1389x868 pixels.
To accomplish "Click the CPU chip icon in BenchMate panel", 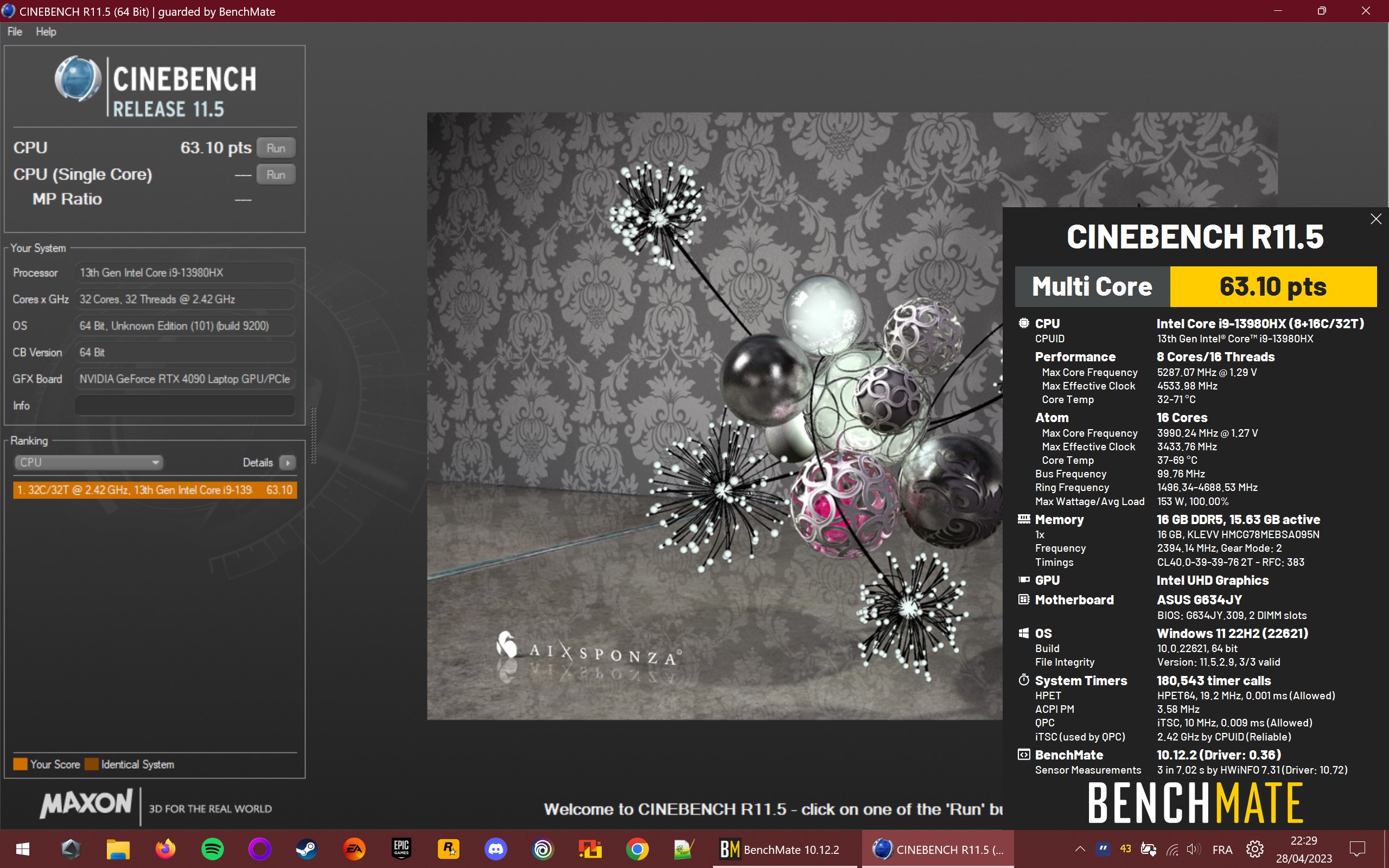I will click(x=1024, y=323).
